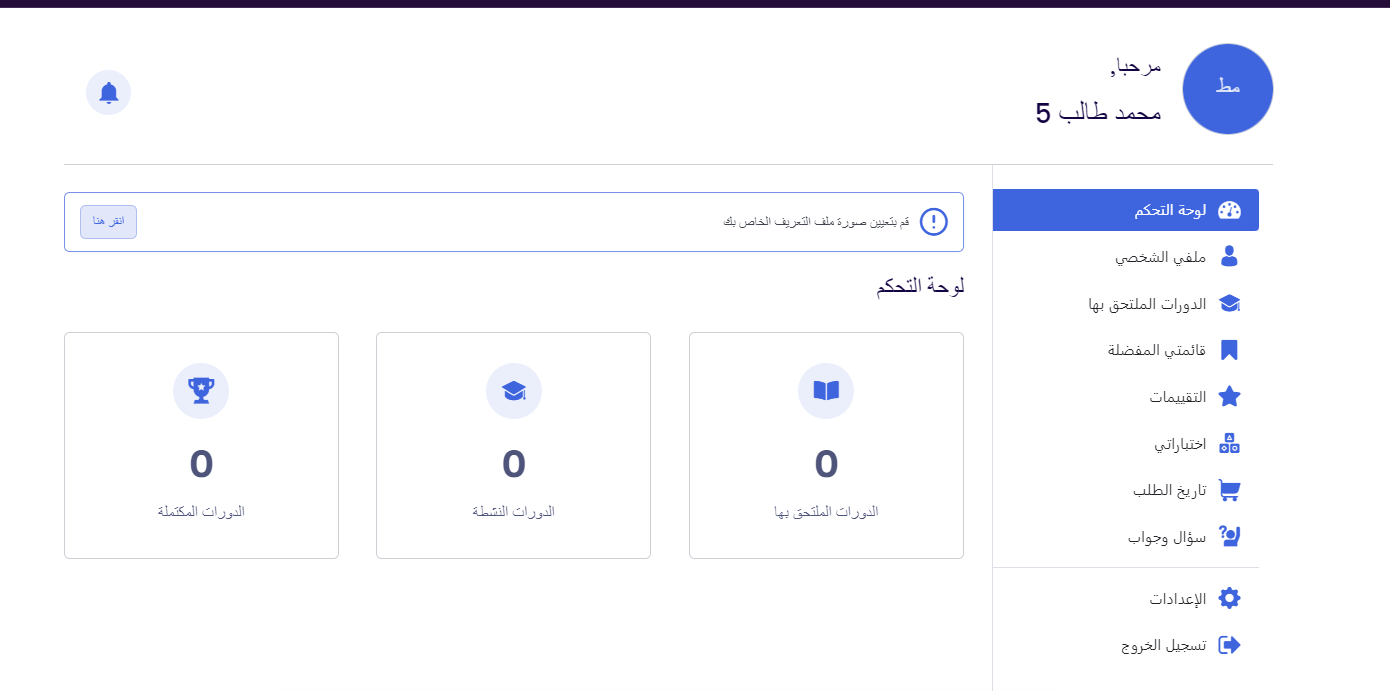This screenshot has height=691, width=1390.
Task: Click the bookmark icon for قائمتي المفضلة
Action: click(x=1229, y=350)
